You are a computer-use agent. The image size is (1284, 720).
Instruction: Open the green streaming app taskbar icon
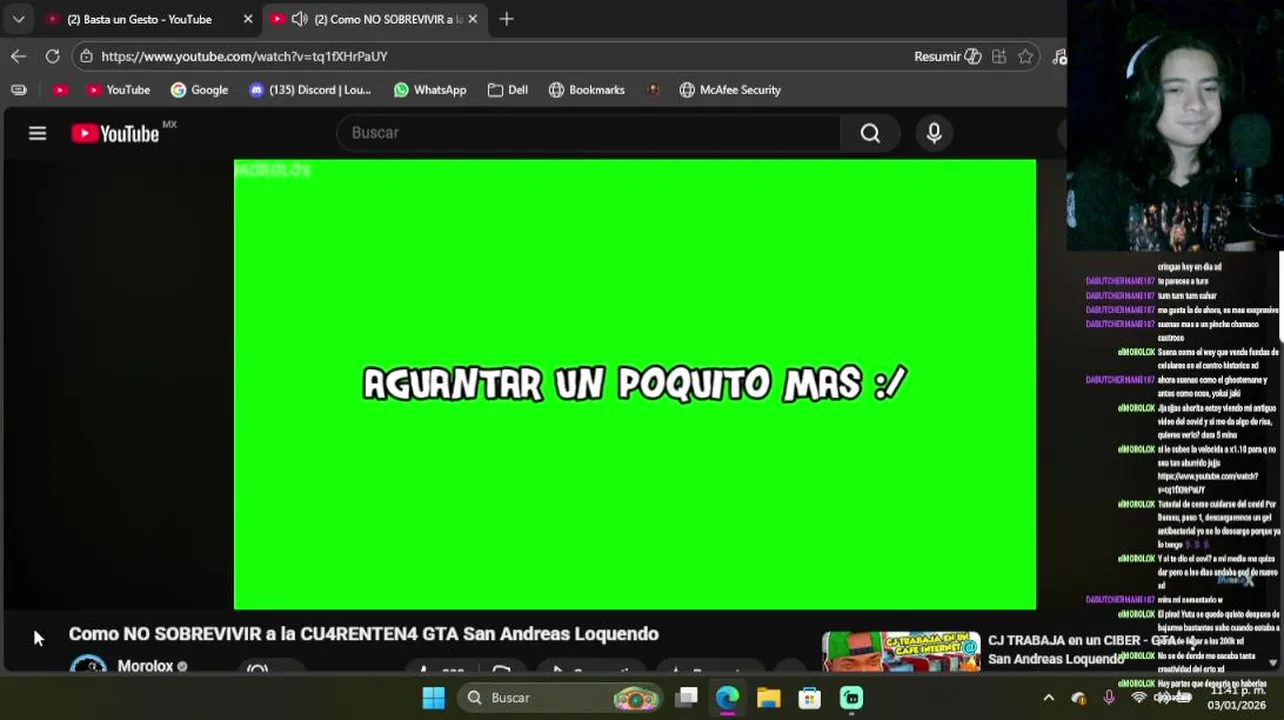coord(851,697)
